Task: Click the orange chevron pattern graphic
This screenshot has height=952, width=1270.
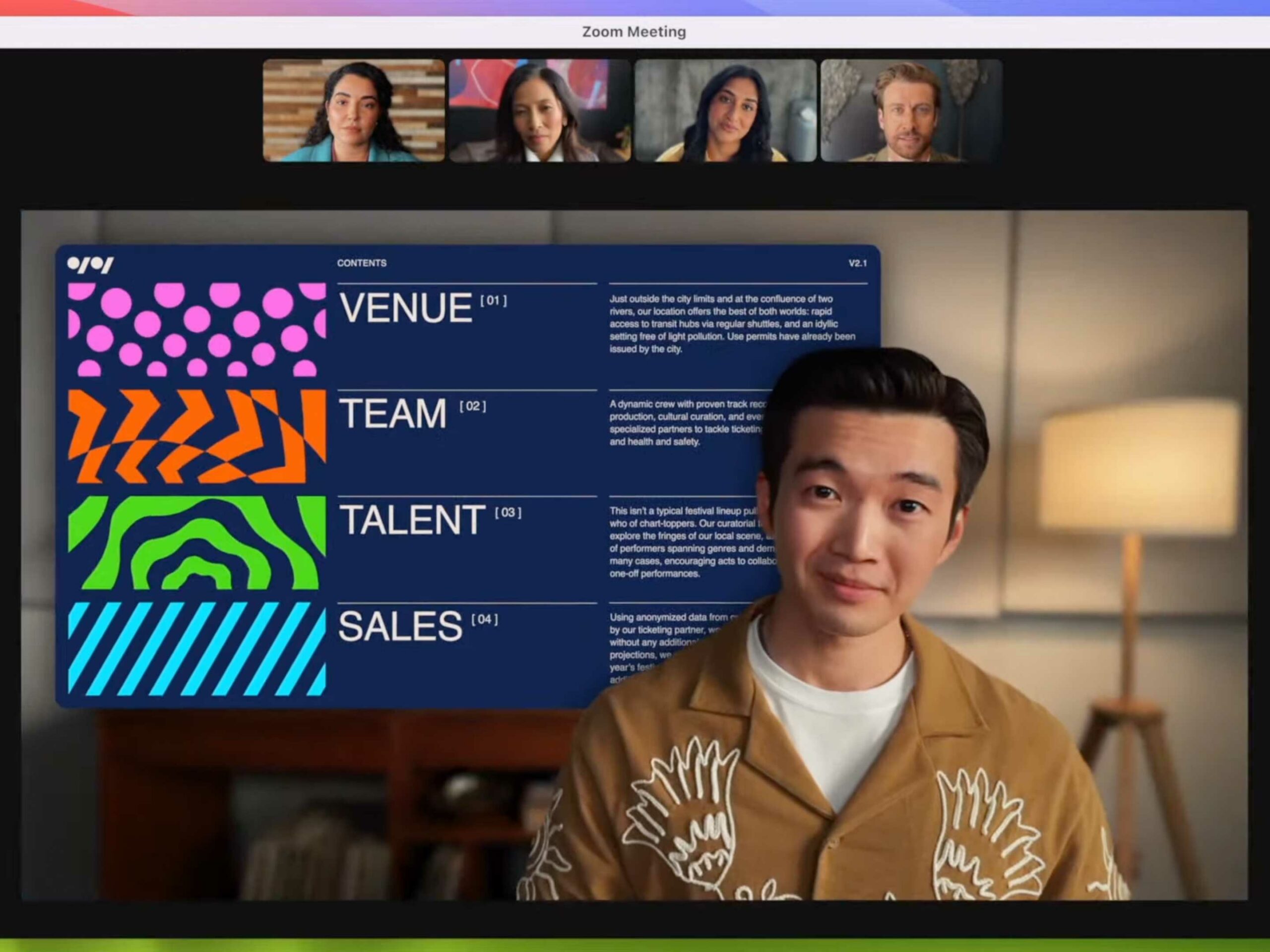Action: click(196, 436)
